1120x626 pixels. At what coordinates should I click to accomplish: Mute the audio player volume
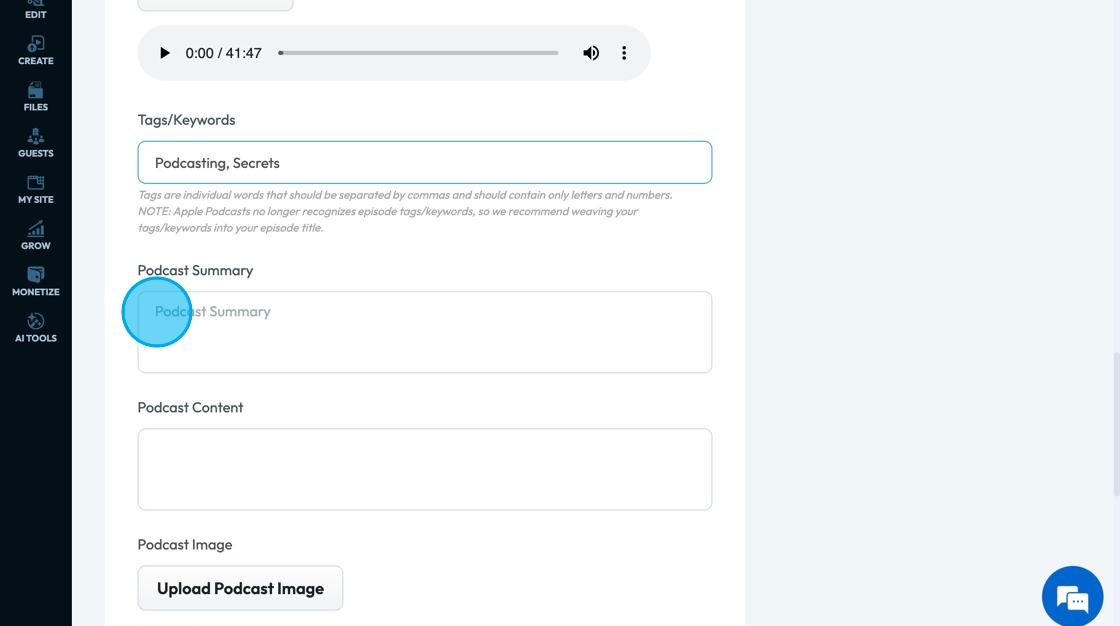pyautogui.click(x=591, y=53)
